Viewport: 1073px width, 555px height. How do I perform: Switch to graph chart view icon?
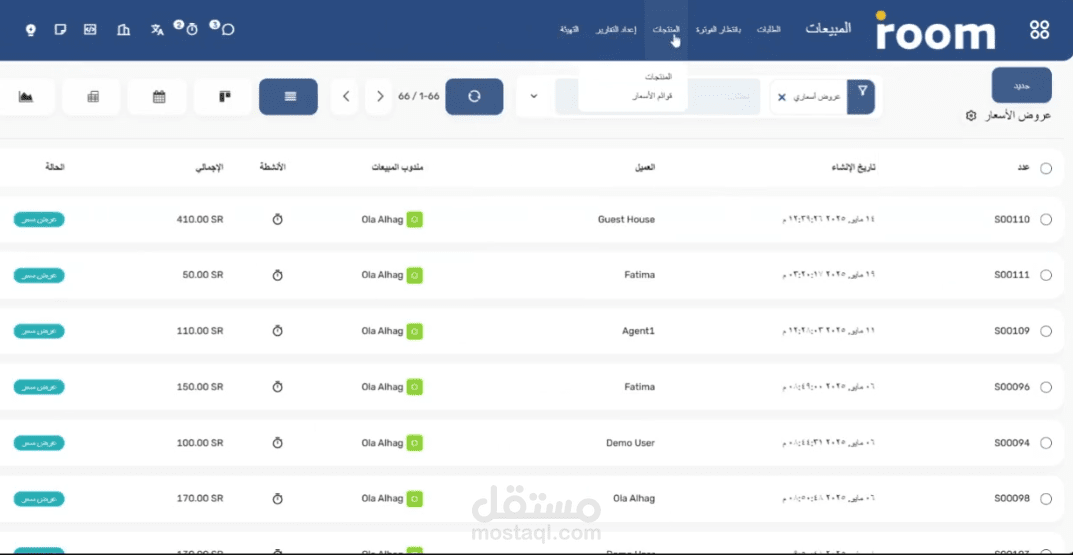tap(26, 96)
